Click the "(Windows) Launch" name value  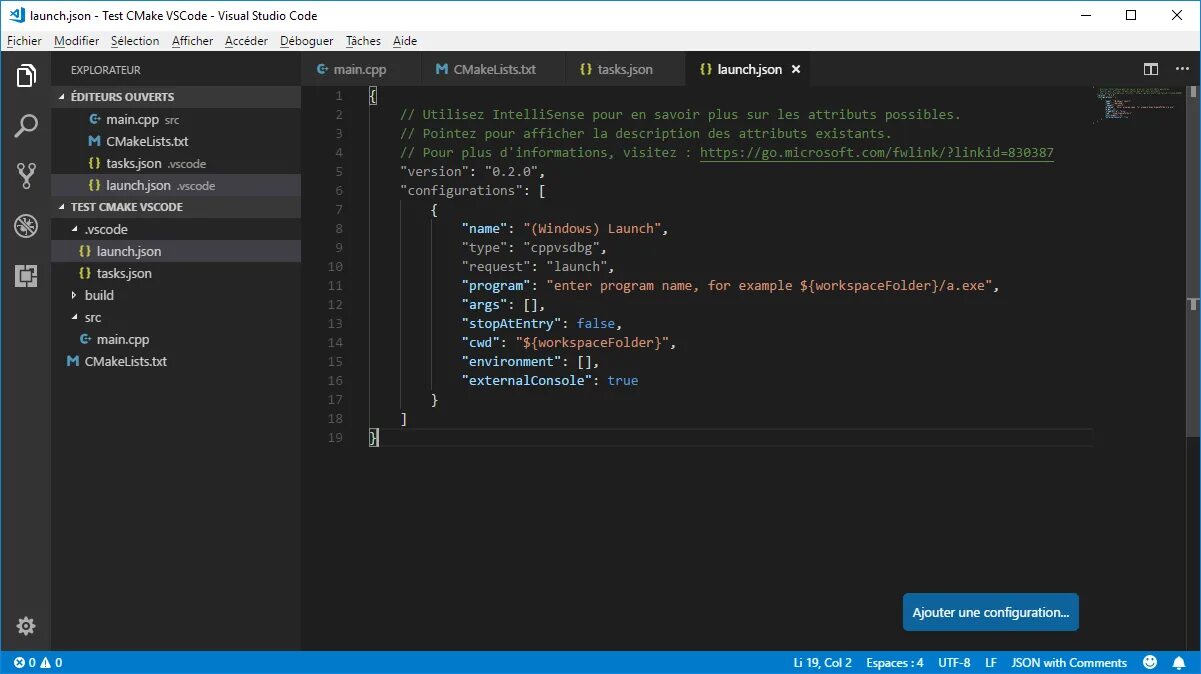(x=593, y=228)
